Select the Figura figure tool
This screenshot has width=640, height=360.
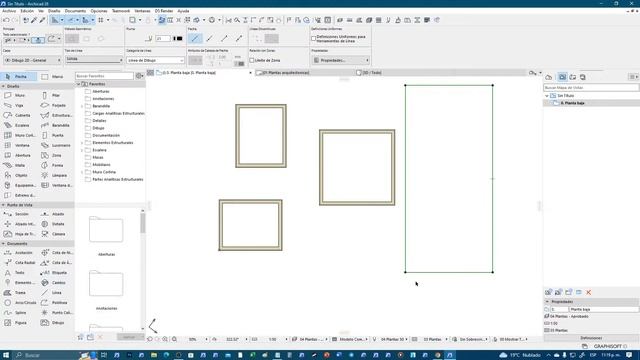pyautogui.click(x=16, y=322)
